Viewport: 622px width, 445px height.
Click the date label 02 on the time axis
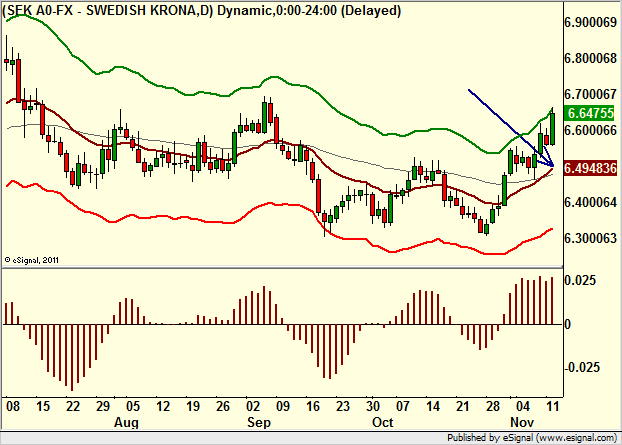pyautogui.click(x=253, y=407)
